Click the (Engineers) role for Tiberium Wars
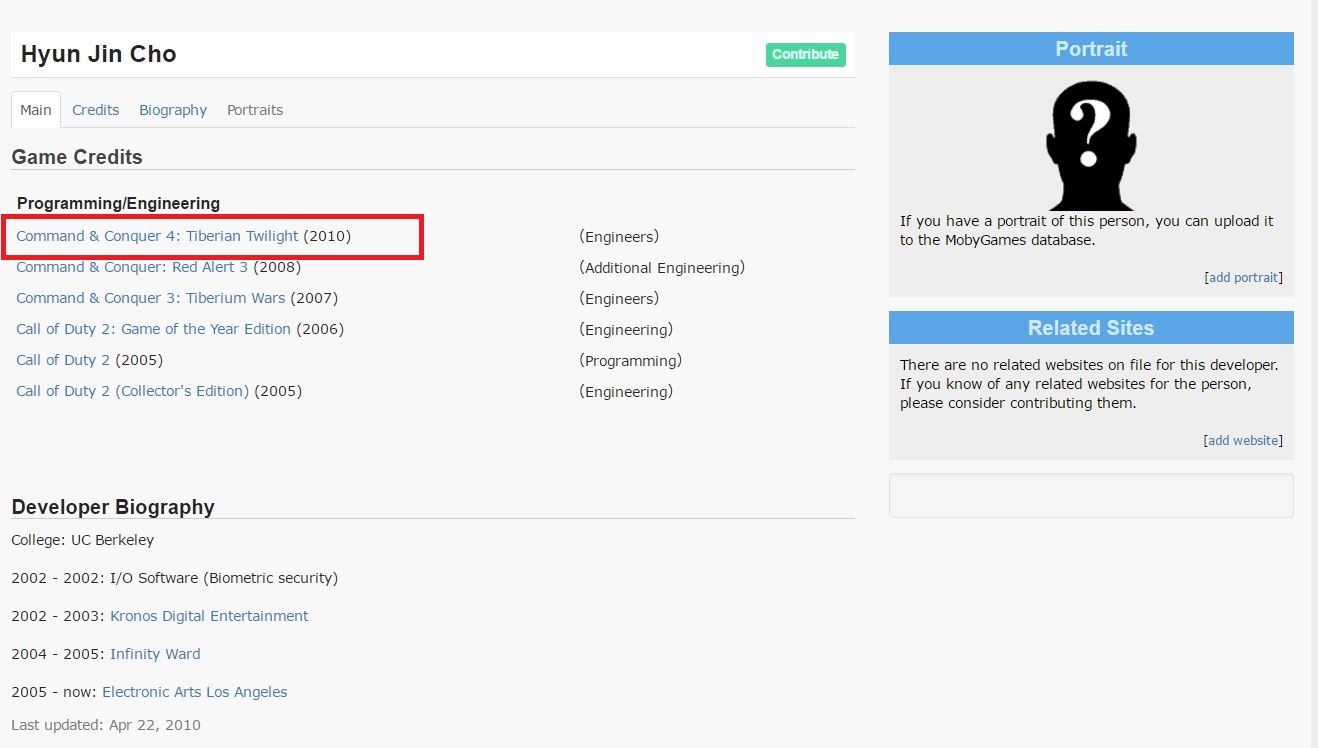 click(619, 299)
